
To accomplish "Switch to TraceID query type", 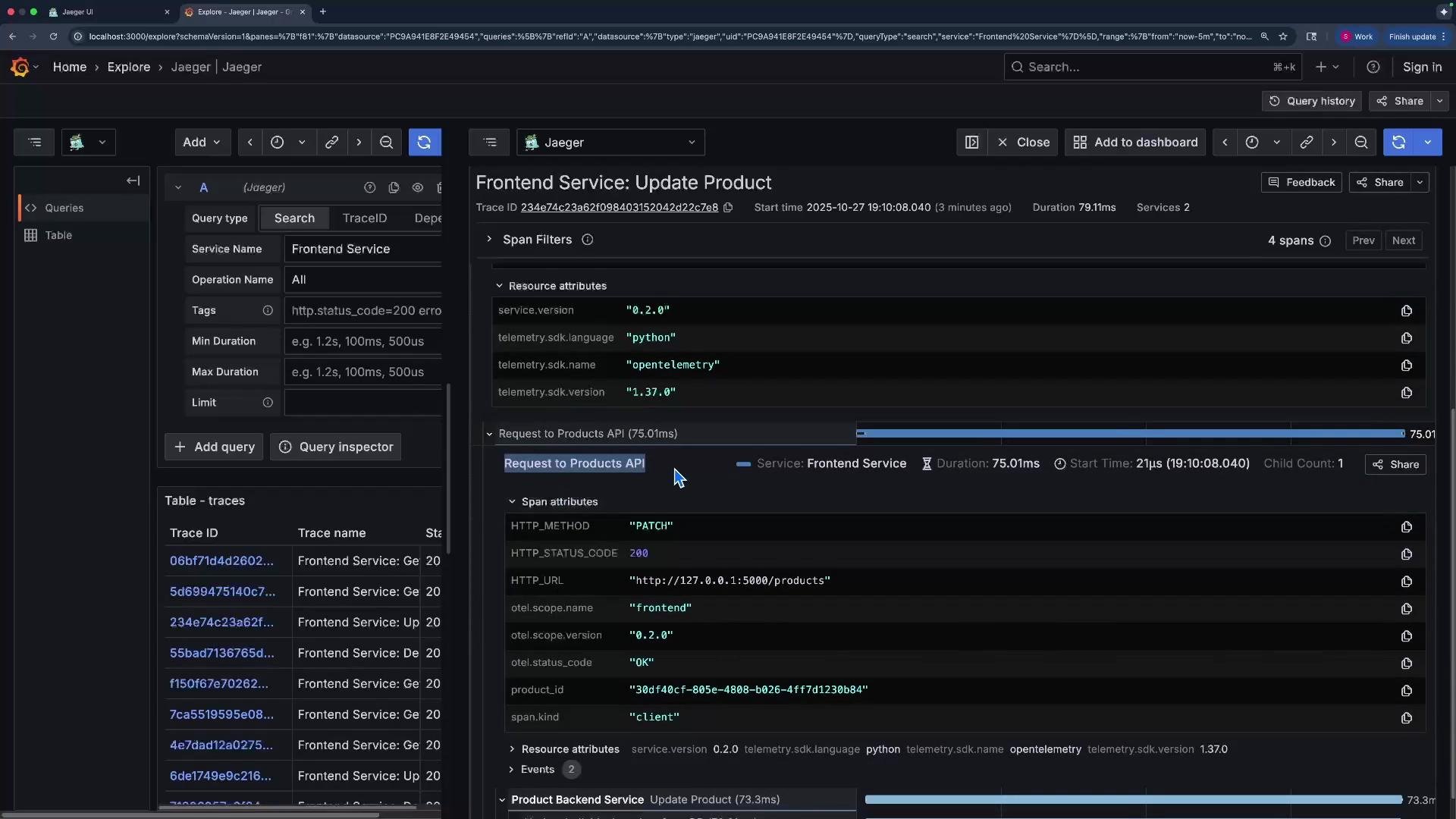I will click(365, 218).
